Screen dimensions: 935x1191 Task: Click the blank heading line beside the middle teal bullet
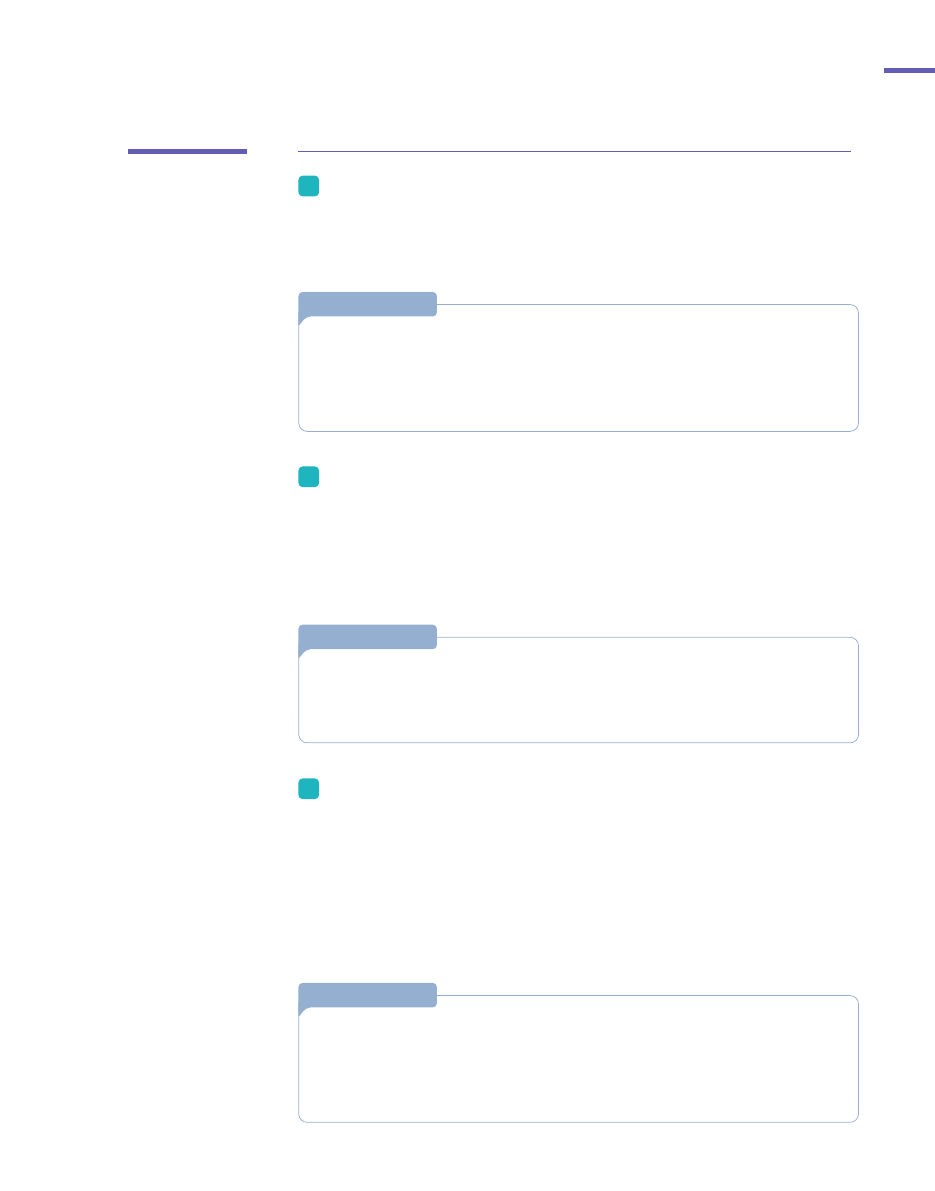pos(580,478)
